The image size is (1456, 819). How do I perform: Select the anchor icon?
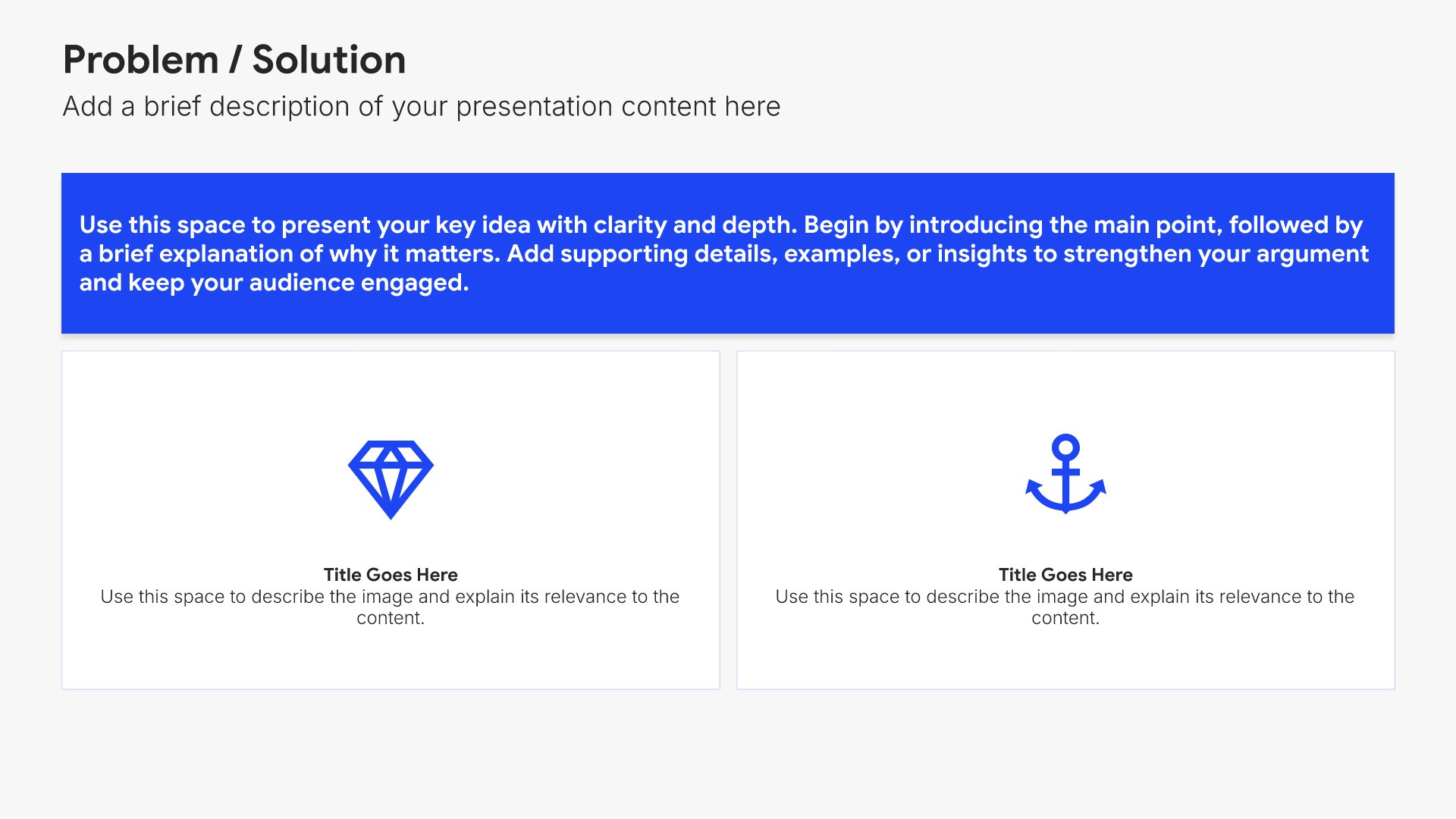point(1065,474)
